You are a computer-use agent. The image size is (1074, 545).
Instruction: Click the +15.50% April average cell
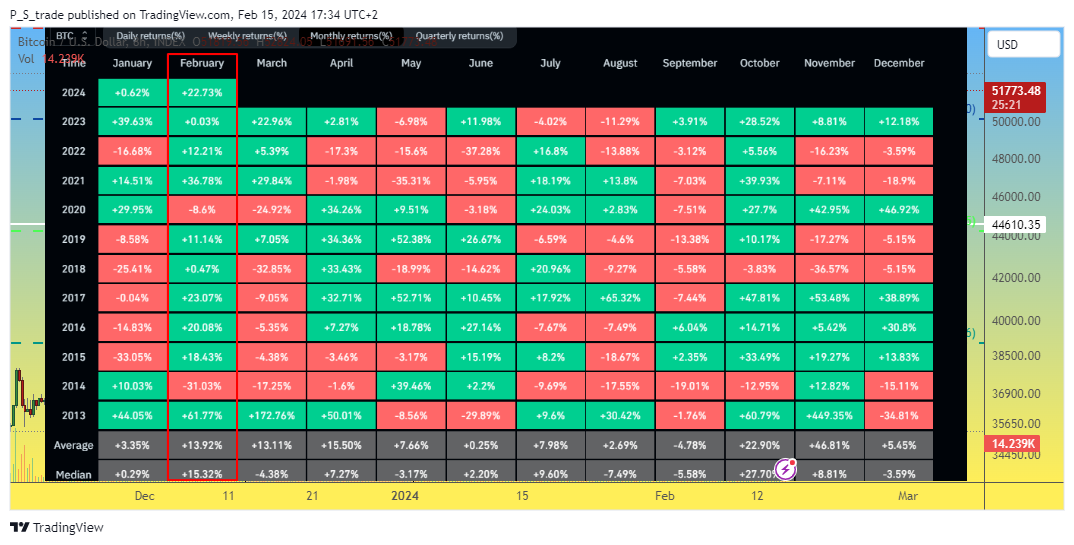point(342,445)
